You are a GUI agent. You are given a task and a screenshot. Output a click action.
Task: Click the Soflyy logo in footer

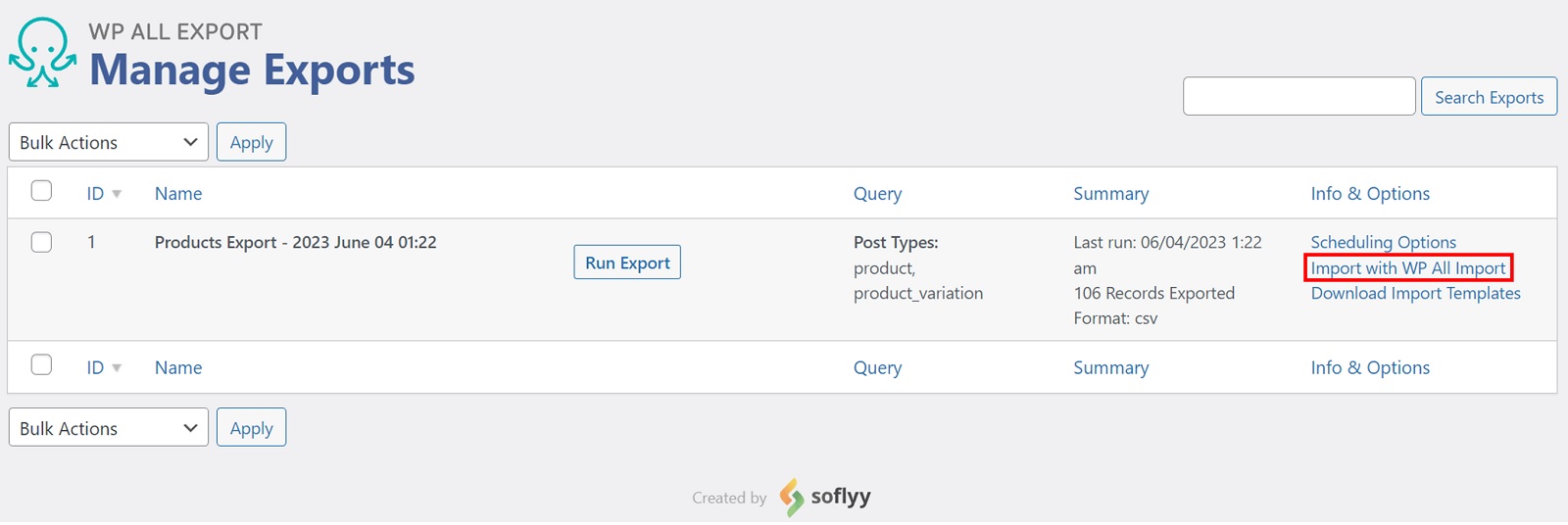point(825,497)
